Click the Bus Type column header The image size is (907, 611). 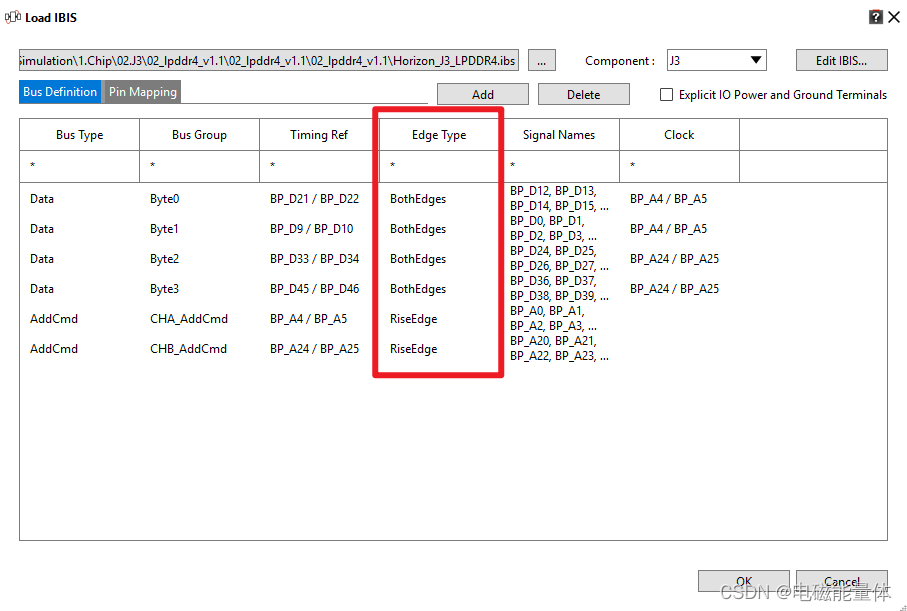tap(78, 134)
